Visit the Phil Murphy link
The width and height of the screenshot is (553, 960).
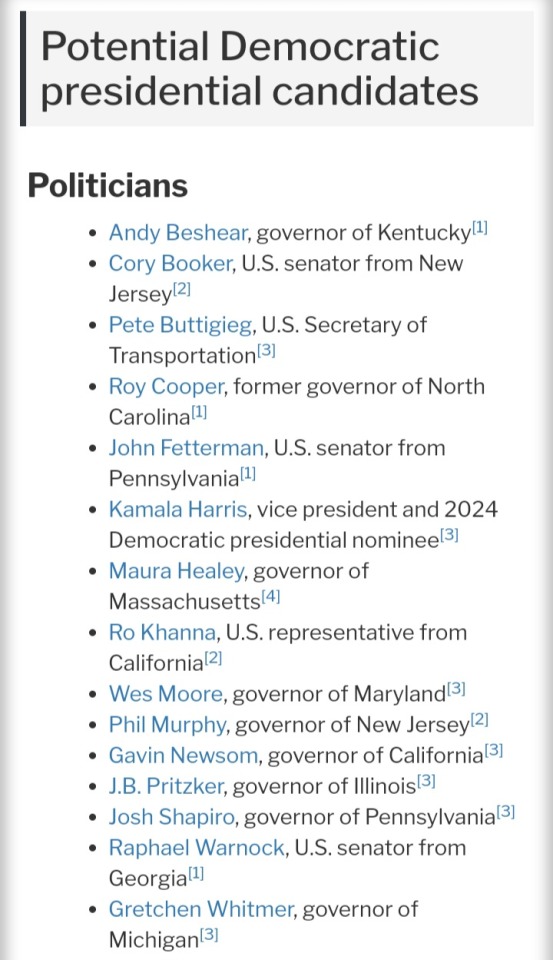[x=168, y=724]
